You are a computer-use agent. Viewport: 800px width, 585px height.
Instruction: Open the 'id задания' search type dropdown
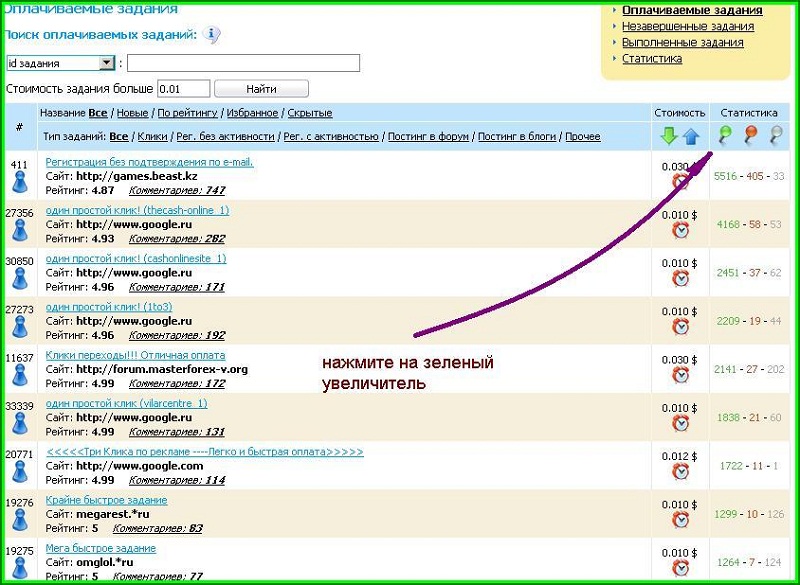tap(60, 63)
